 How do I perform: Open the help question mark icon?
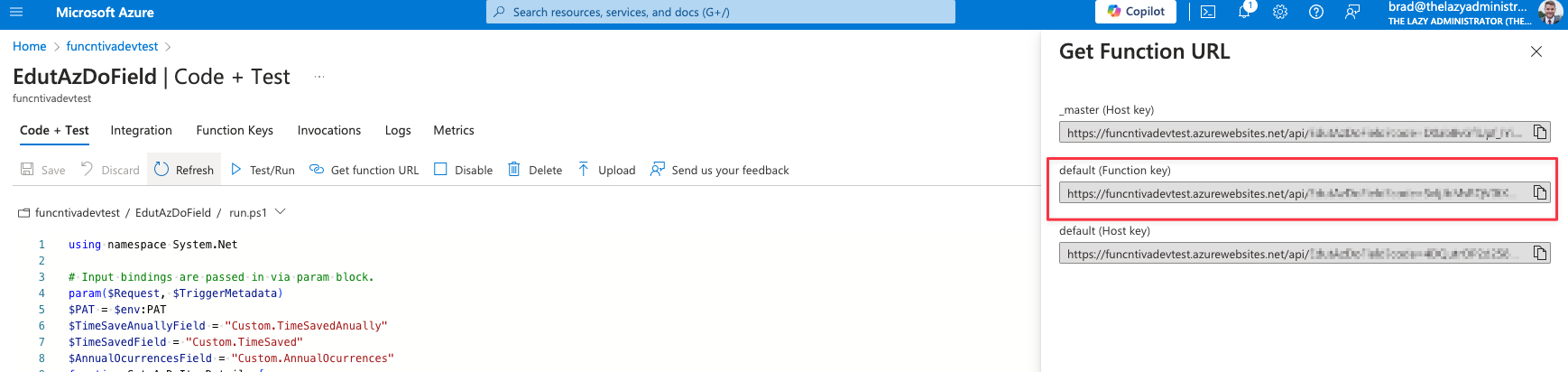coord(1316,12)
